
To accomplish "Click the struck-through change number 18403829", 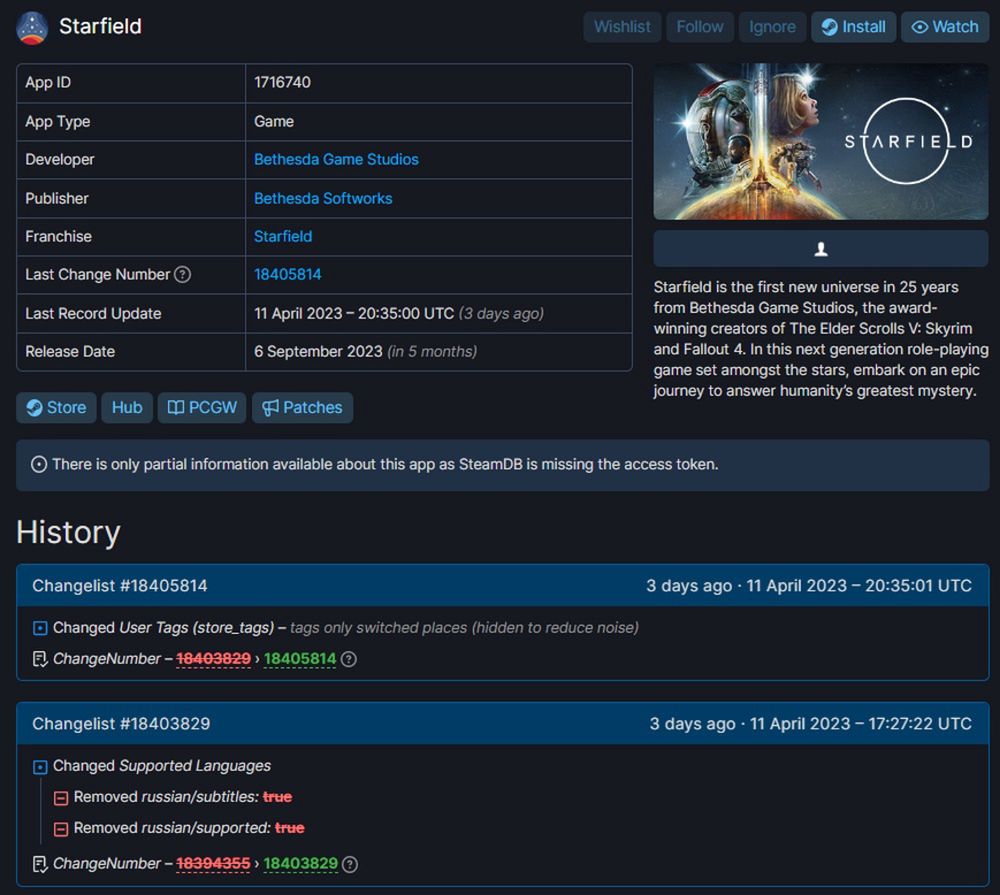I will click(213, 659).
